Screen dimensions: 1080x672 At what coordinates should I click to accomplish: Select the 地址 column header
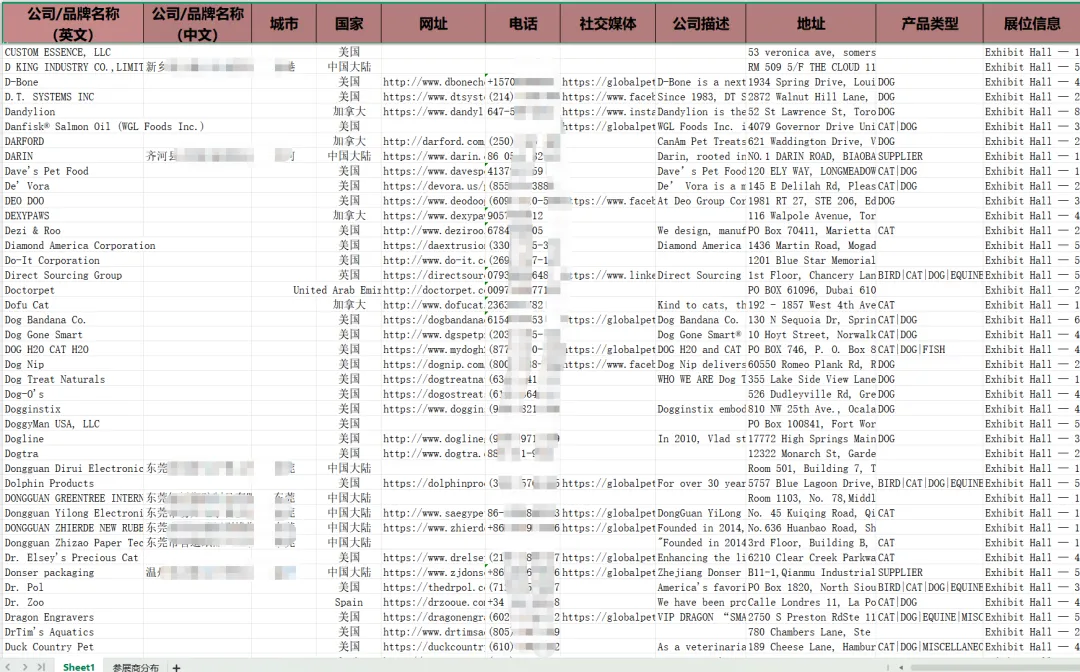point(811,23)
